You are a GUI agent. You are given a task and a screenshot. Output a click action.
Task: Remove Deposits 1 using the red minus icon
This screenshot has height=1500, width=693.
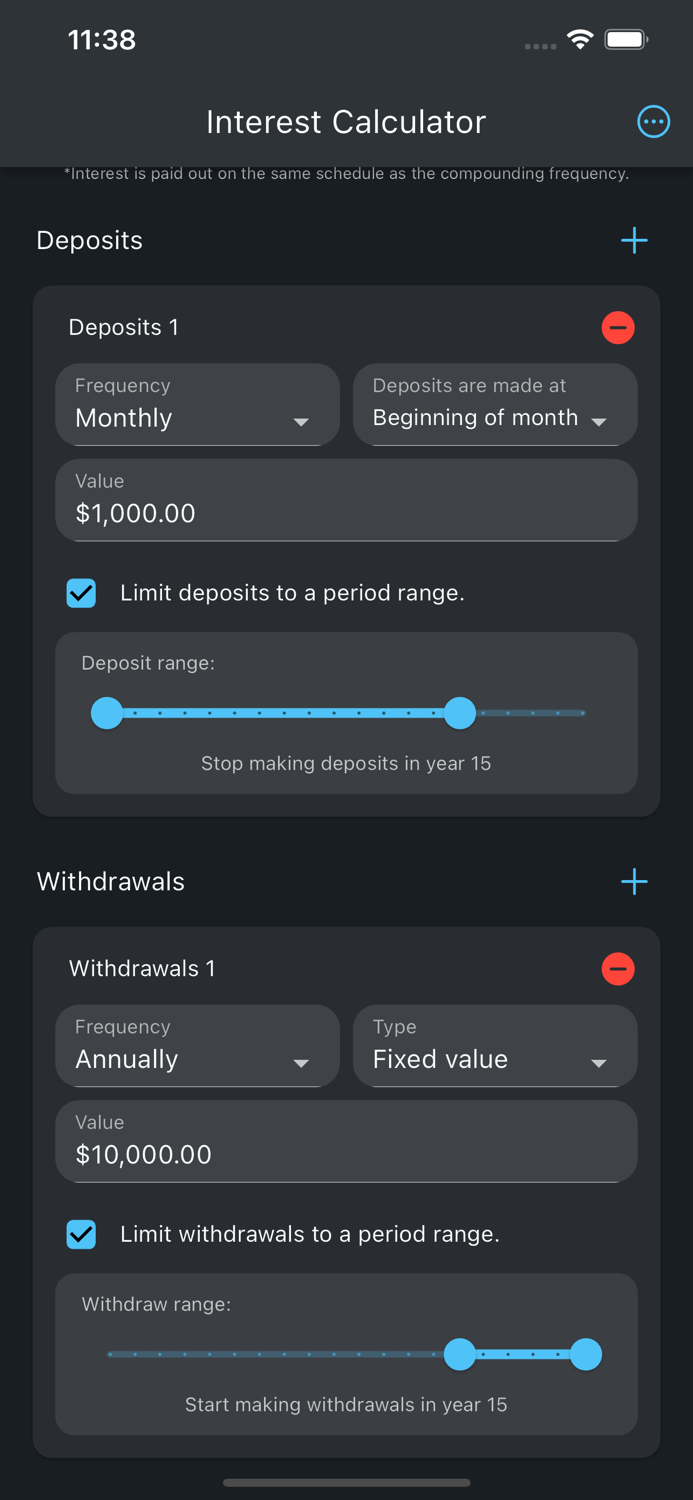click(618, 327)
